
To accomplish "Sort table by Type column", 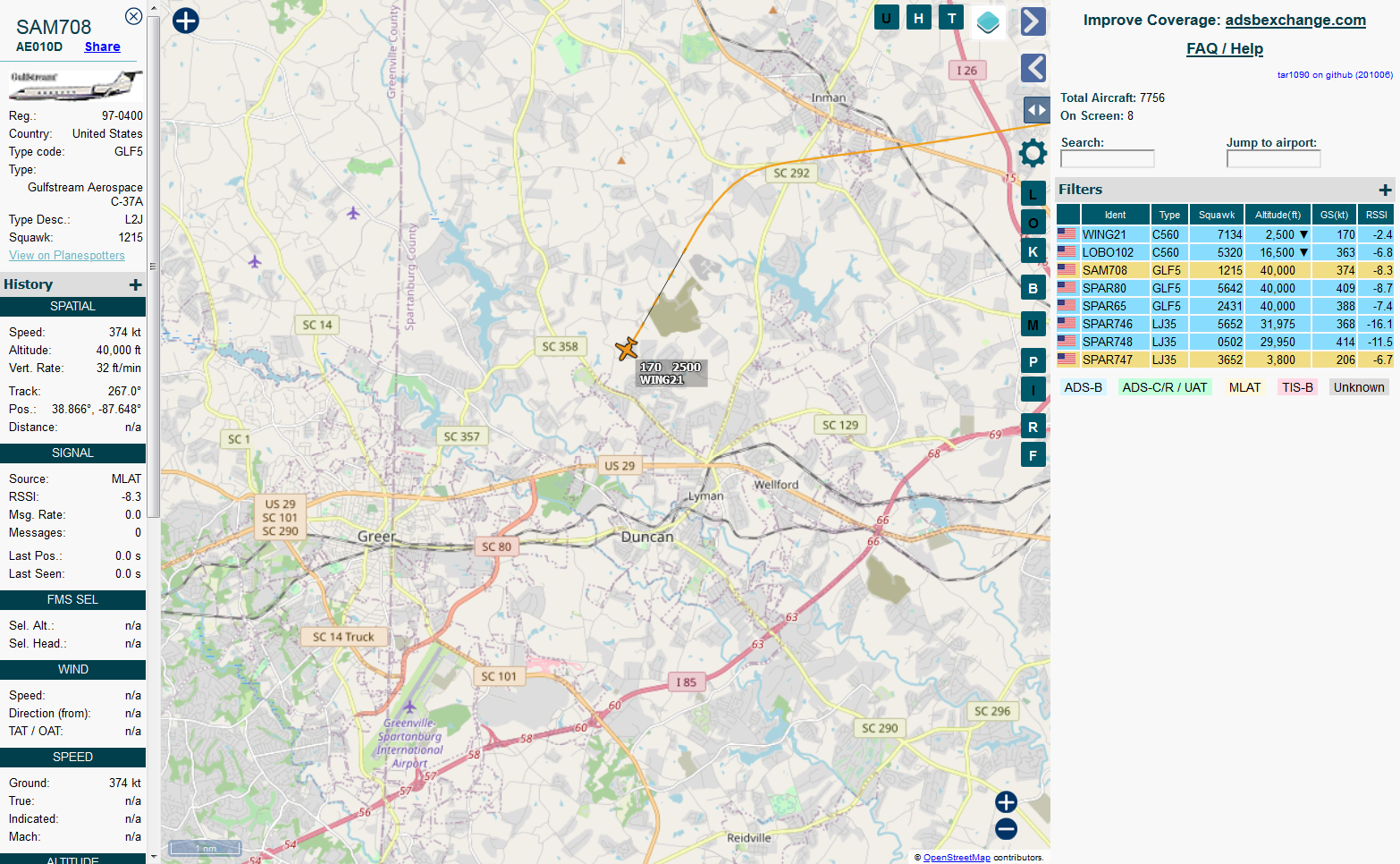I will click(x=1169, y=215).
